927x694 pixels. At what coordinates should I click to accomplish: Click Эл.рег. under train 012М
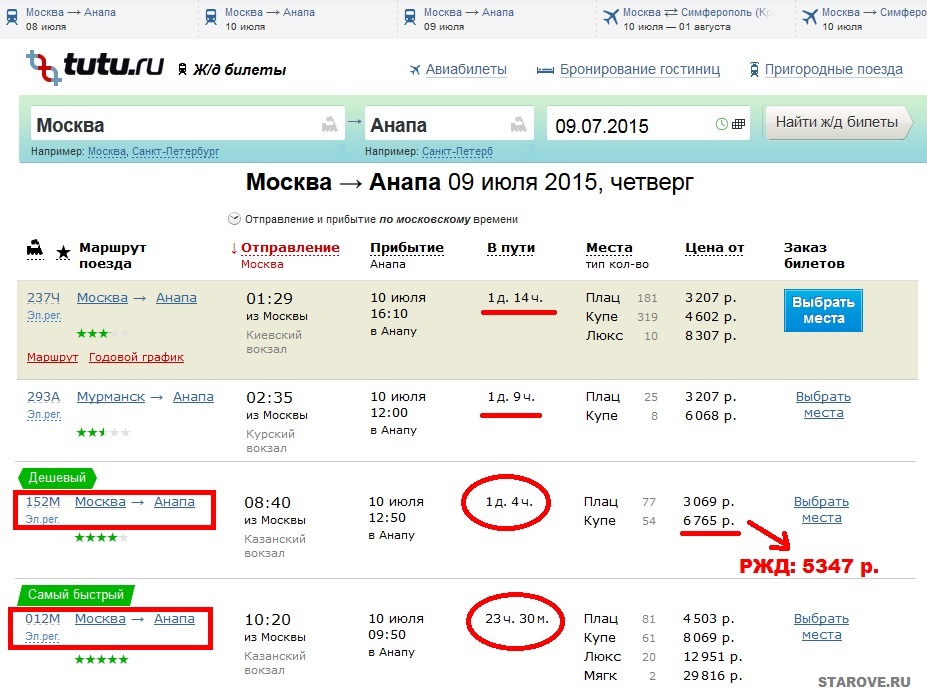(x=42, y=637)
